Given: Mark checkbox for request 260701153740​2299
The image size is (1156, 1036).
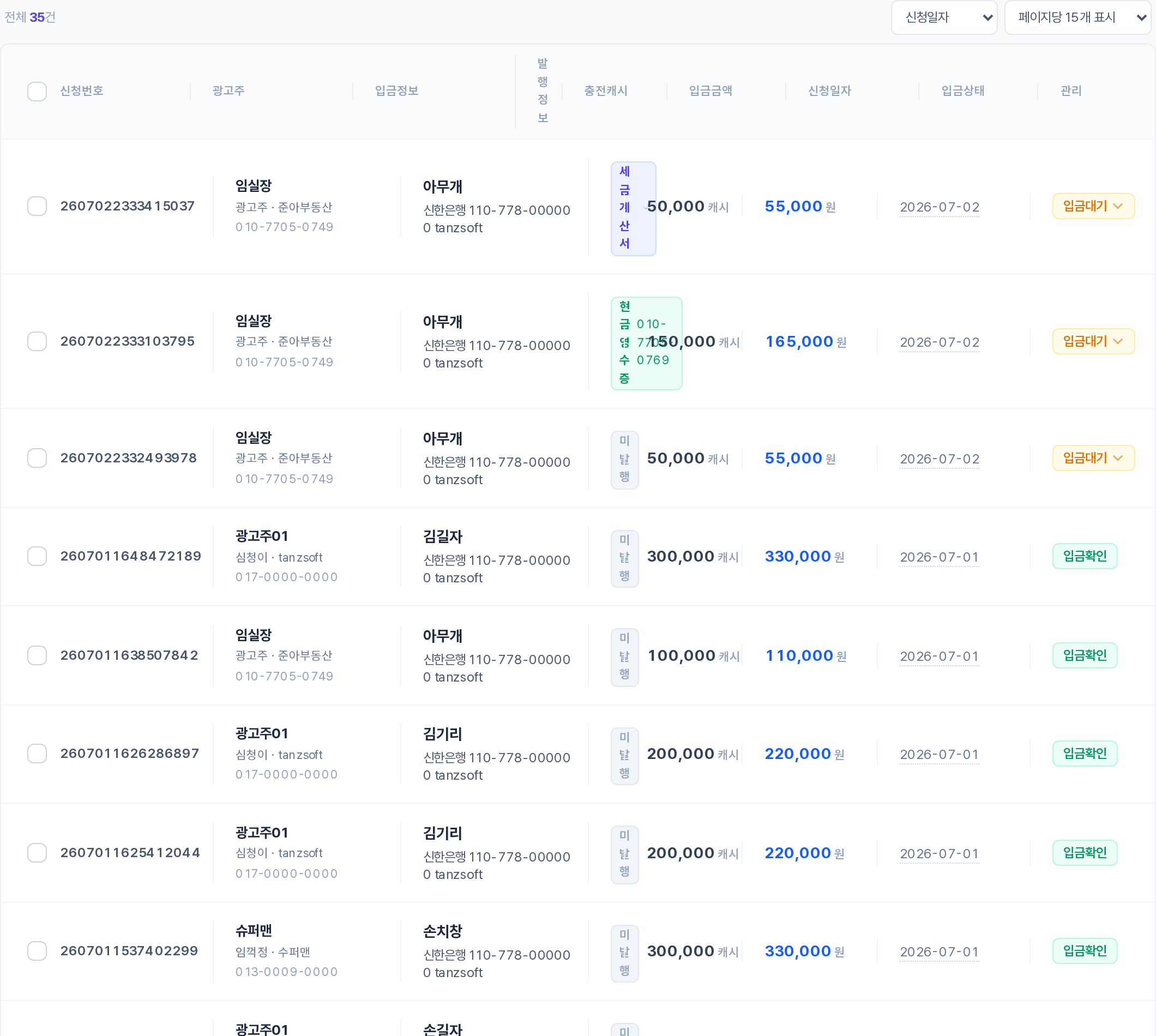Looking at the screenshot, I should click(x=37, y=950).
